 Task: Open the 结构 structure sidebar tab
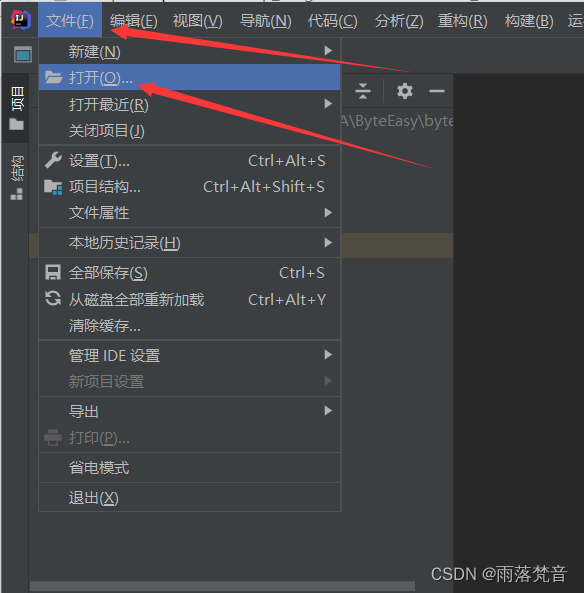click(17, 177)
